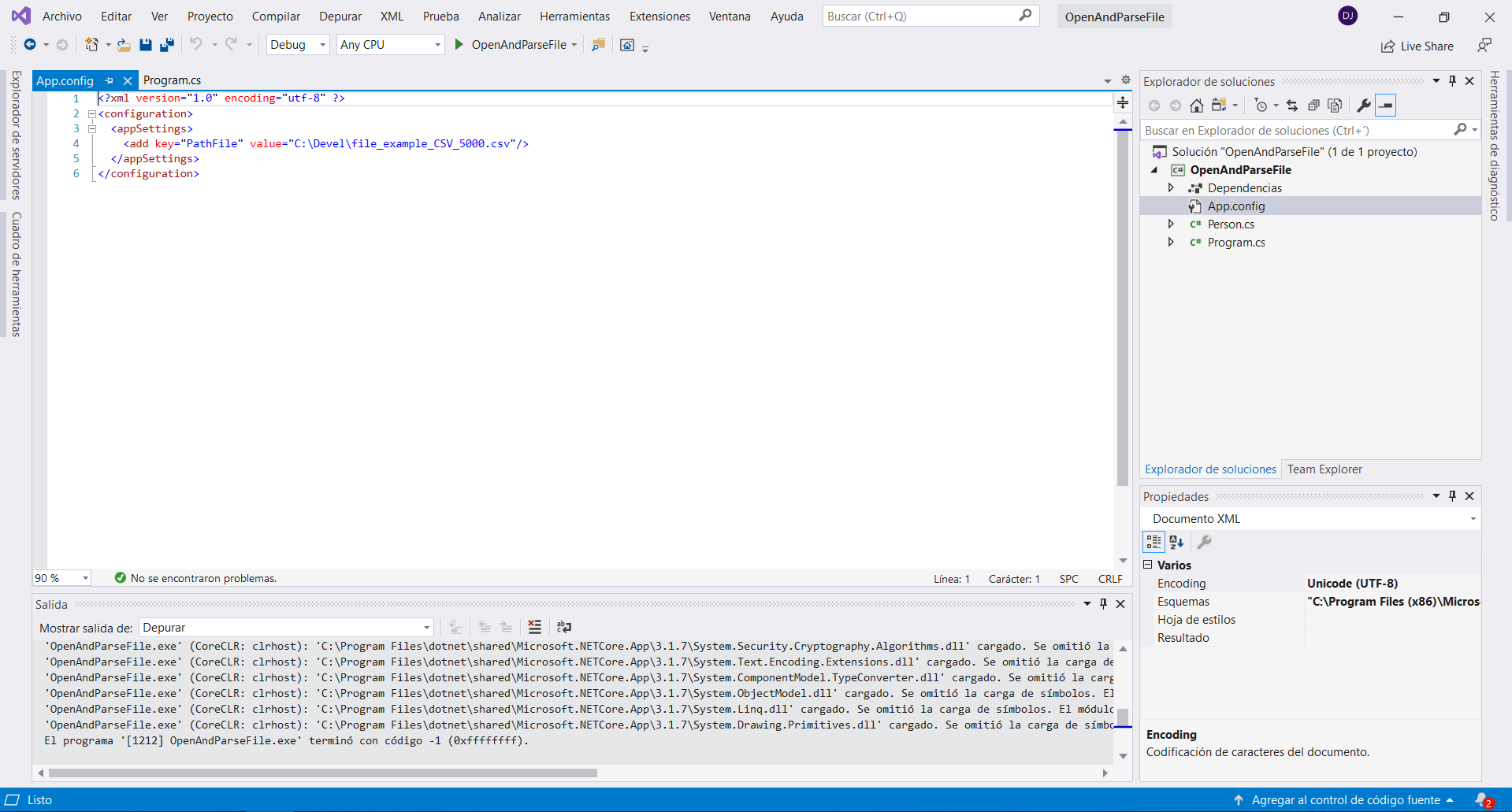Switch to the Program.cs tab
The image size is (1512, 812).
[172, 80]
